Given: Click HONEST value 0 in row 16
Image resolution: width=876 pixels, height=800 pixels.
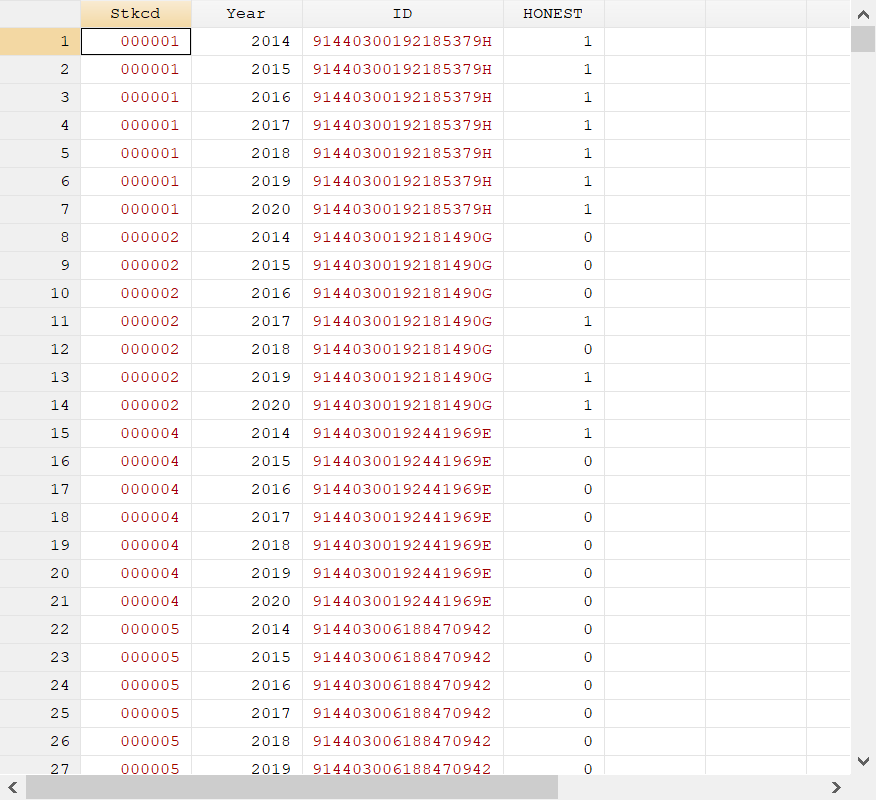Looking at the screenshot, I should pos(554,461).
